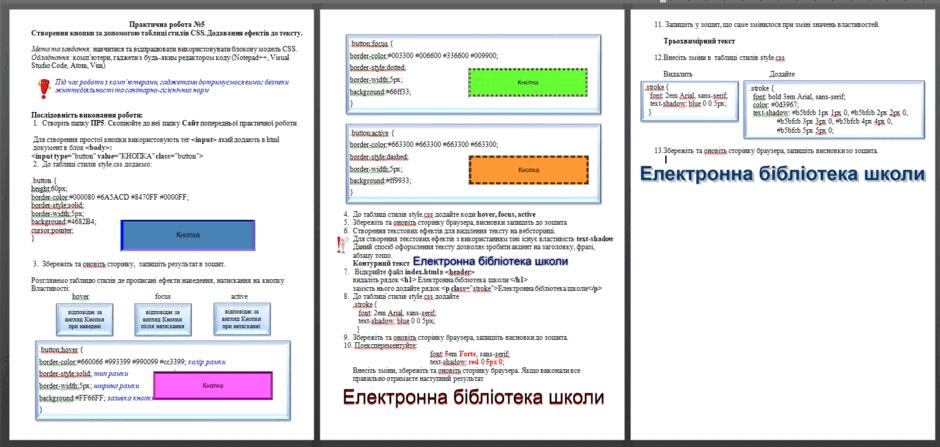
Task: Click the "hover" column label
Action: click(x=80, y=296)
